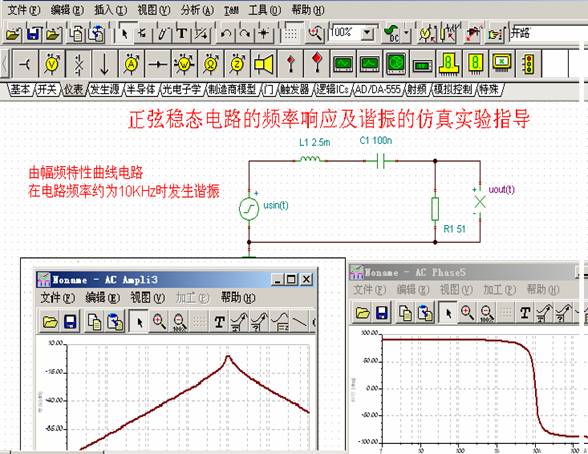Switch to the 发生源 component tab

pyautogui.click(x=105, y=89)
